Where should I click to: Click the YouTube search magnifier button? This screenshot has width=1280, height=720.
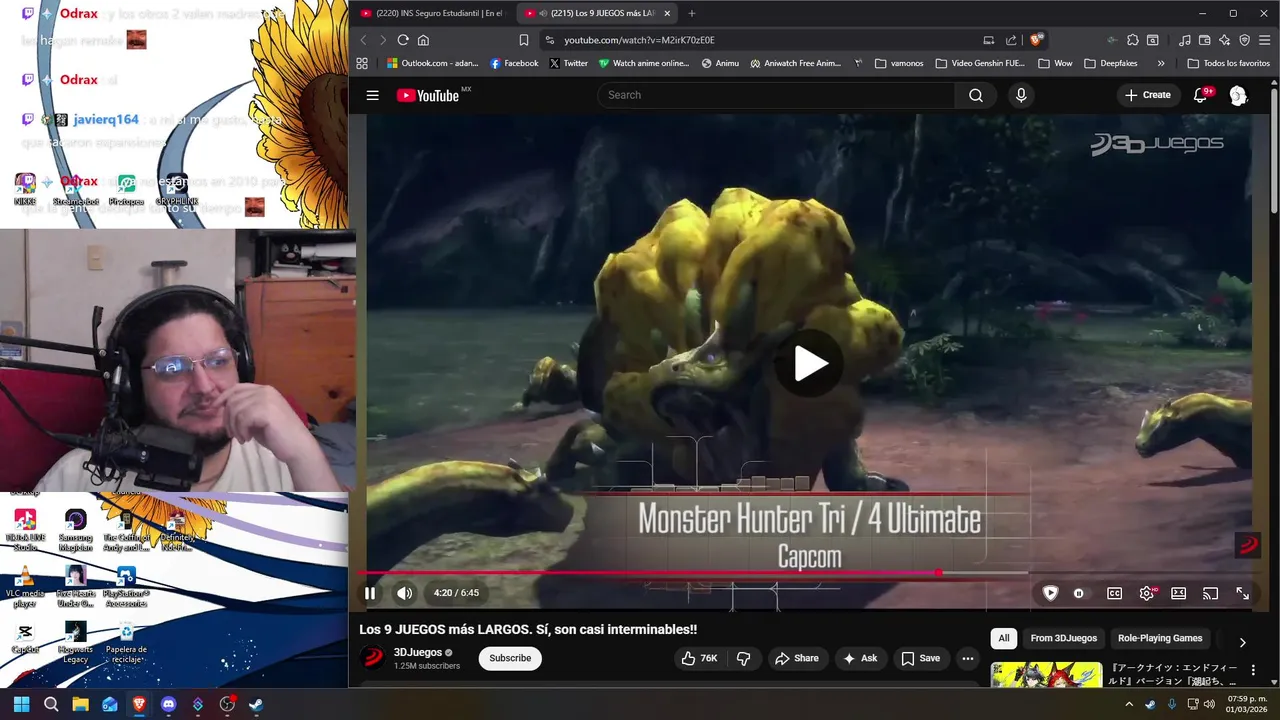click(975, 95)
